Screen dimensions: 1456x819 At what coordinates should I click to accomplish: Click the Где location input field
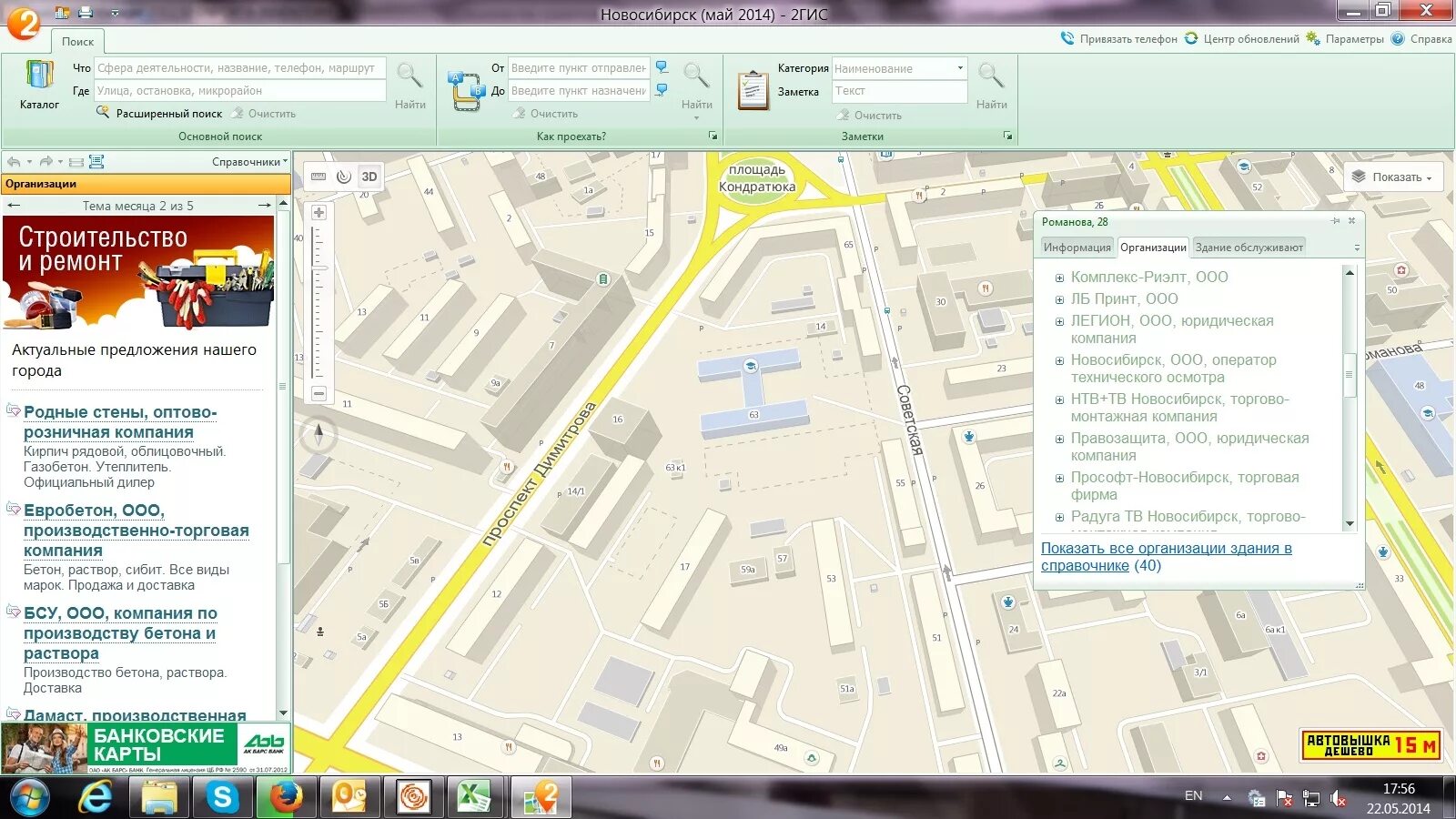(240, 91)
